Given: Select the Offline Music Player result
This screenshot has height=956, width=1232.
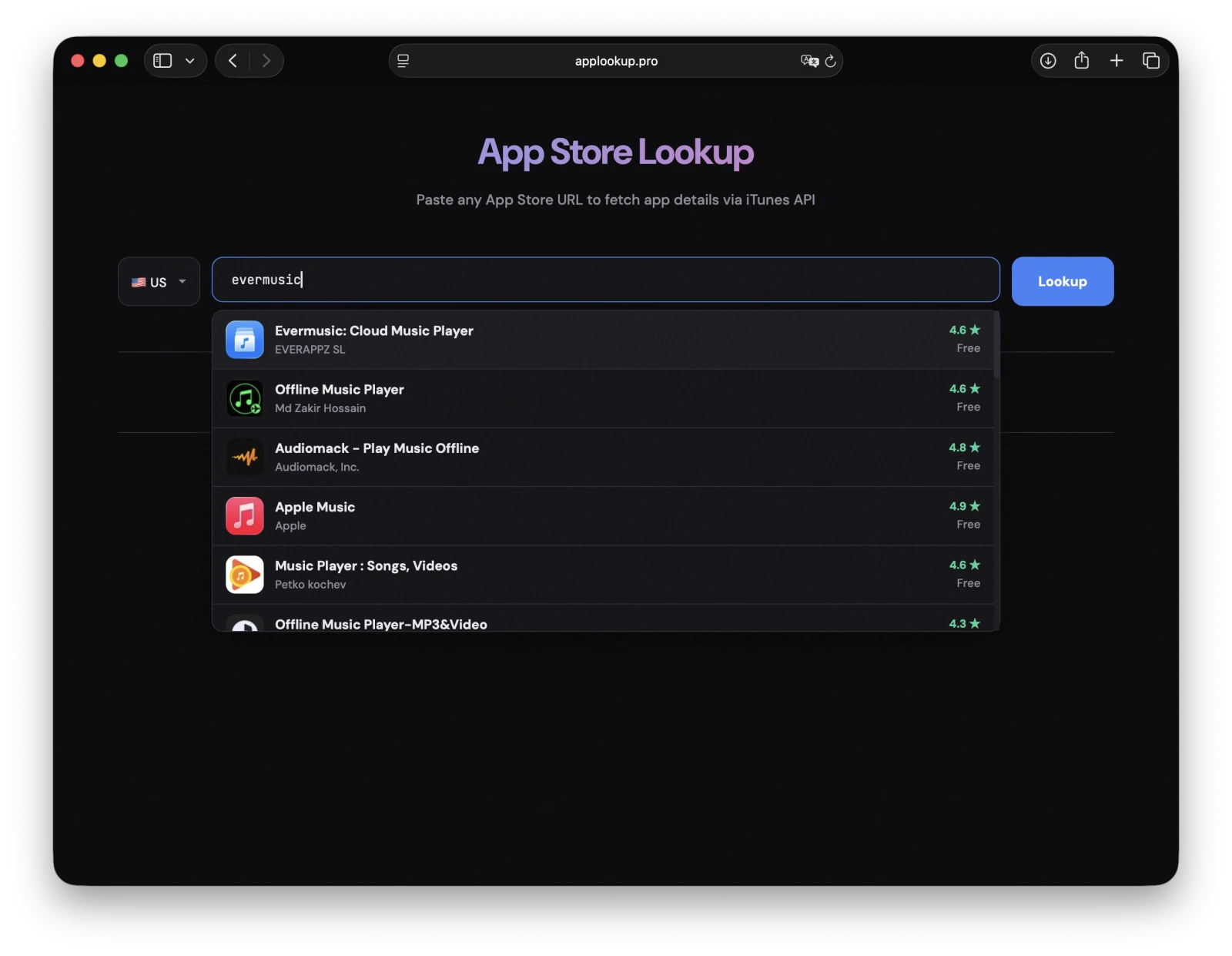Looking at the screenshot, I should point(603,398).
